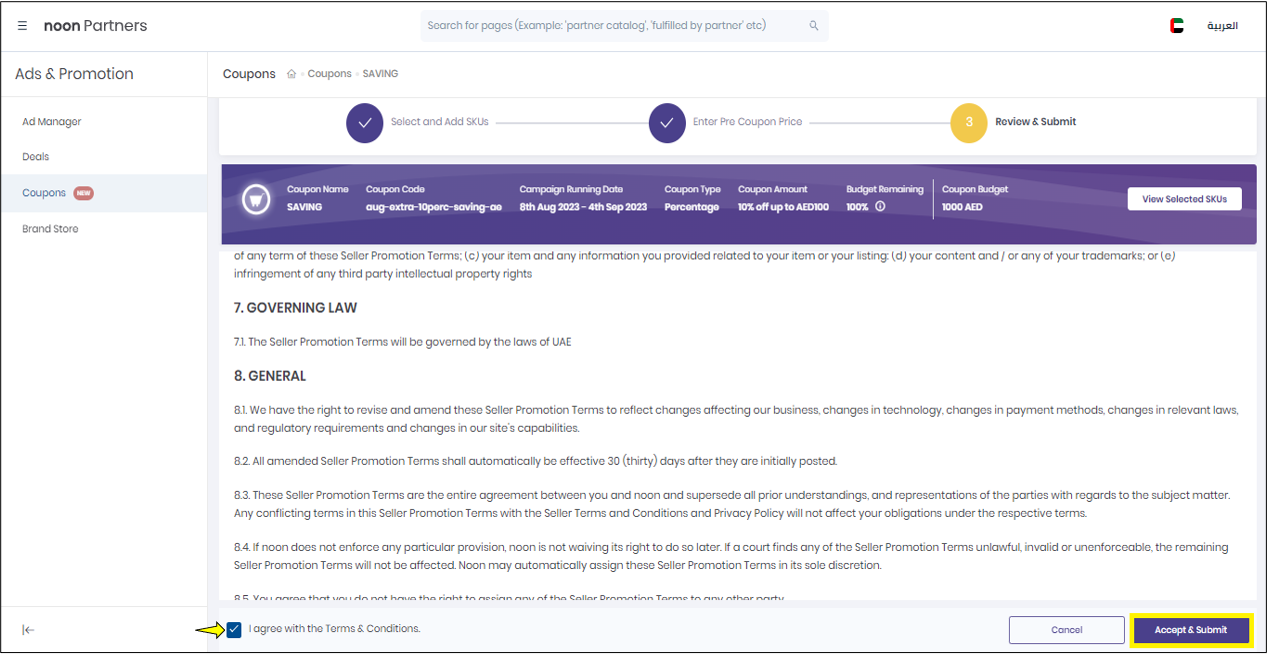The image size is (1267, 655).
Task: Click View Selected SKUs button
Action: pyautogui.click(x=1184, y=199)
